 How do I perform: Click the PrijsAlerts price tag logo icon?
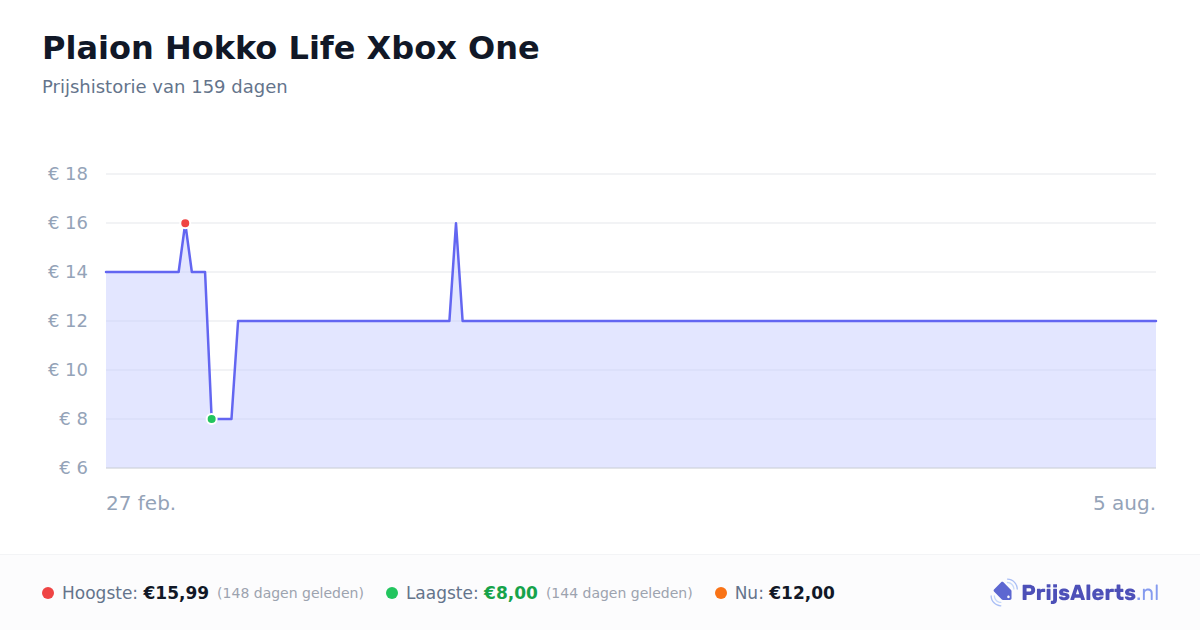[1003, 593]
